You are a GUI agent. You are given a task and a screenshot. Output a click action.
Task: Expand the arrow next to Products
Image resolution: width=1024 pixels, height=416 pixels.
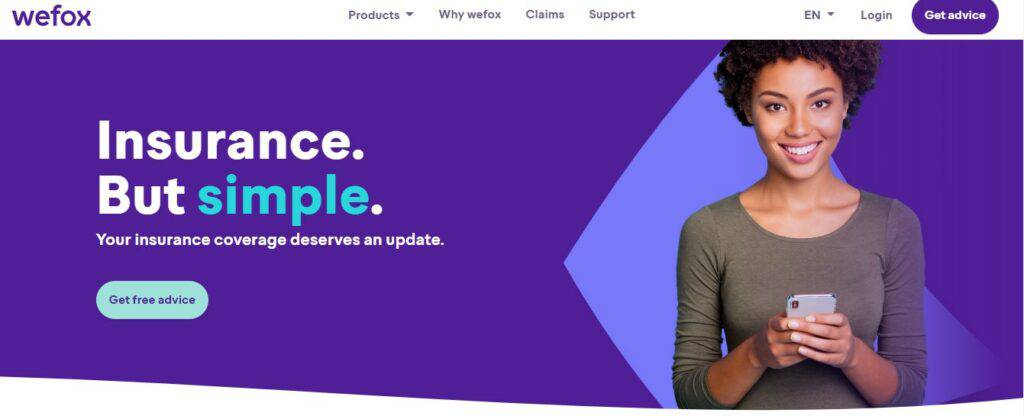click(409, 14)
